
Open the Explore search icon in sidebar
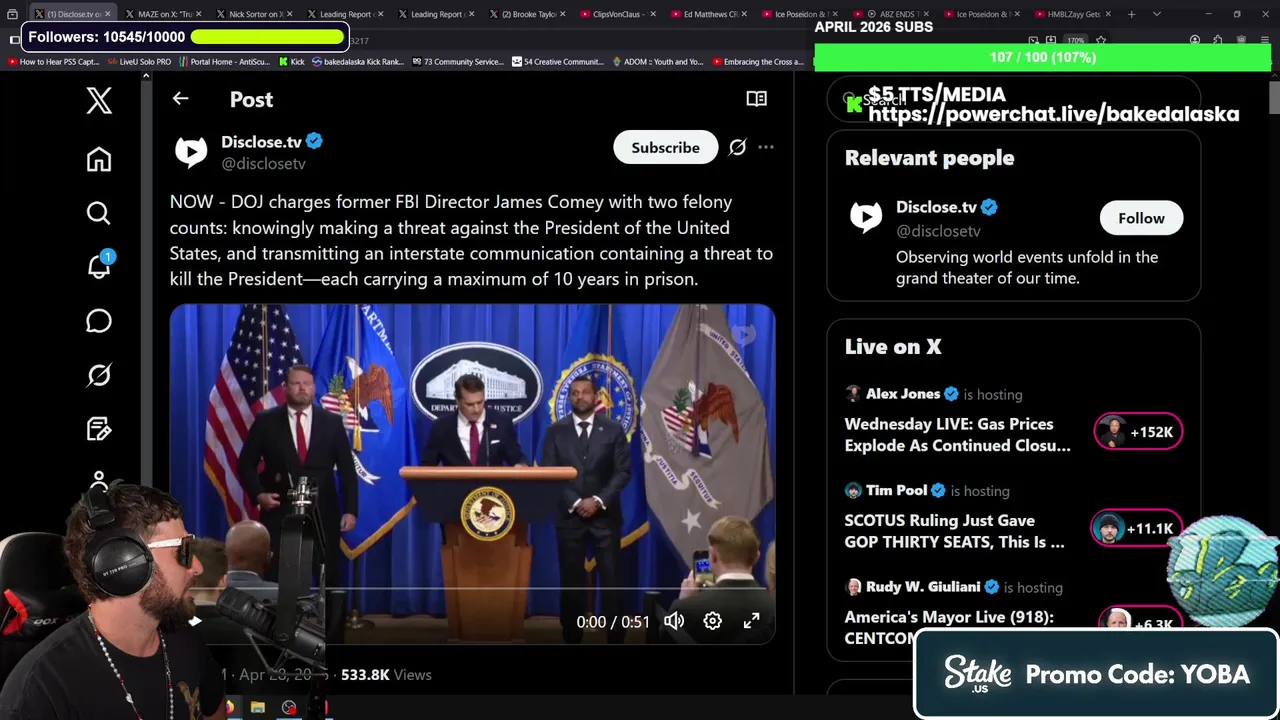(x=99, y=213)
